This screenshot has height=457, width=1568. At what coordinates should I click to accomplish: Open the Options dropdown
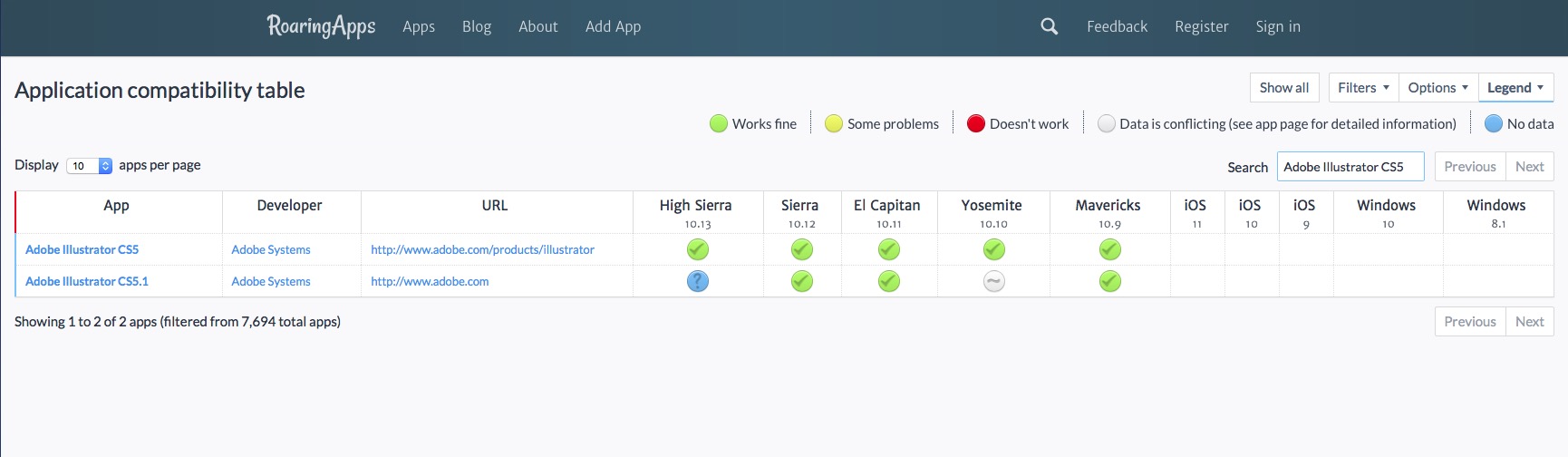[1437, 88]
